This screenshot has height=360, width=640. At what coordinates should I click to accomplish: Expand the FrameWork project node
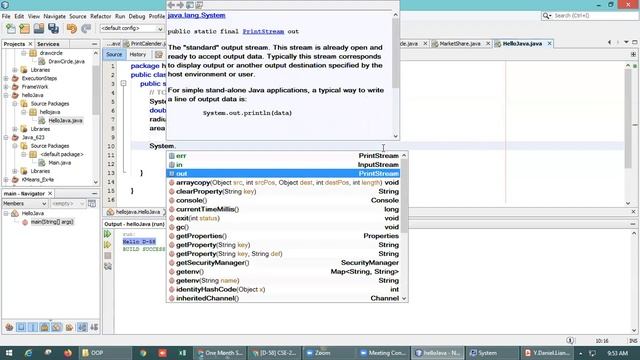click(x=6, y=87)
